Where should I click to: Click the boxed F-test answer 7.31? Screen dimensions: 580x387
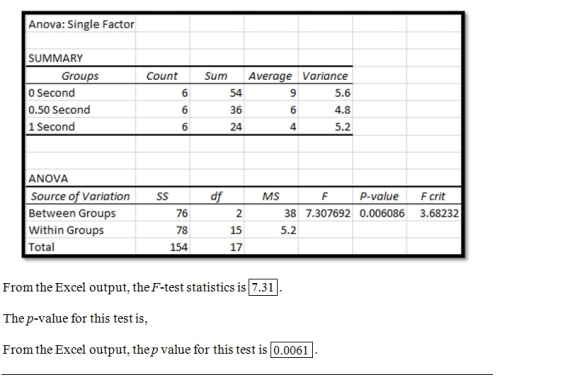263,287
